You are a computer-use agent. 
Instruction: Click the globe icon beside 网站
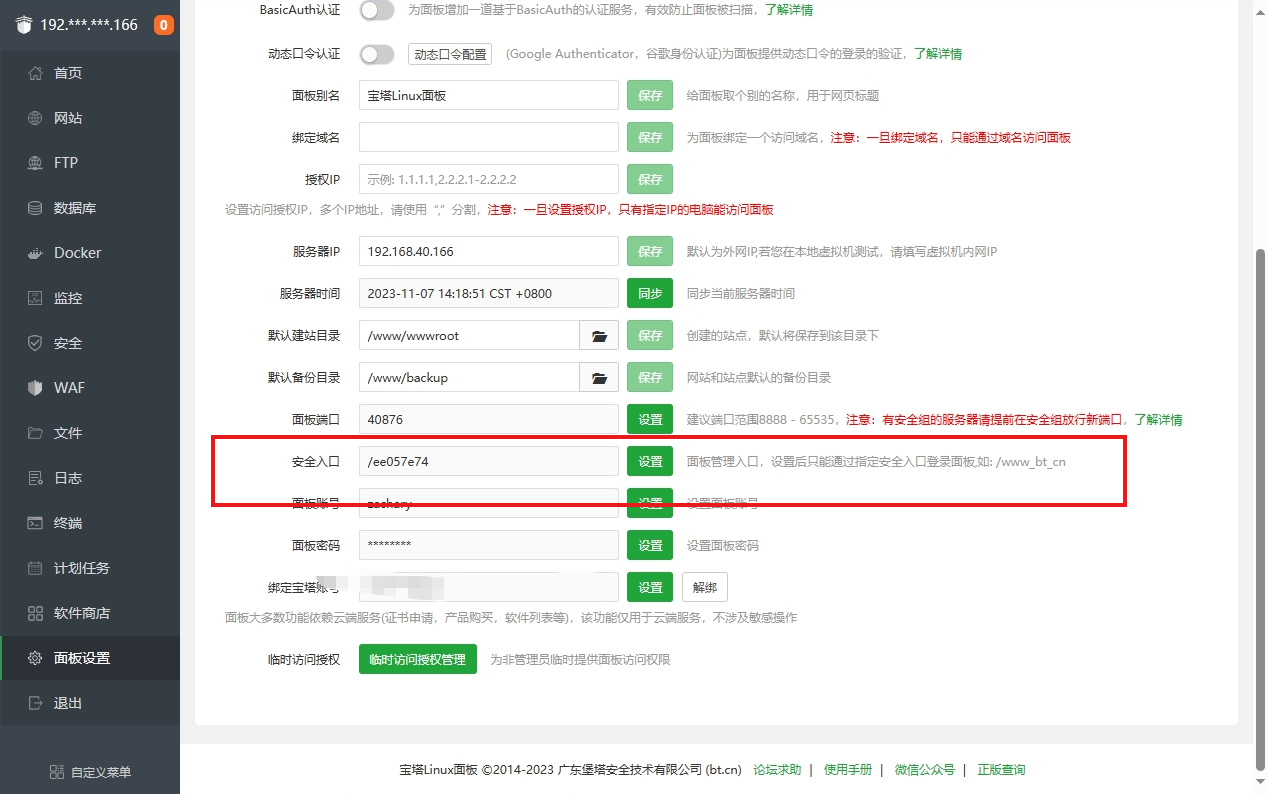[x=36, y=118]
